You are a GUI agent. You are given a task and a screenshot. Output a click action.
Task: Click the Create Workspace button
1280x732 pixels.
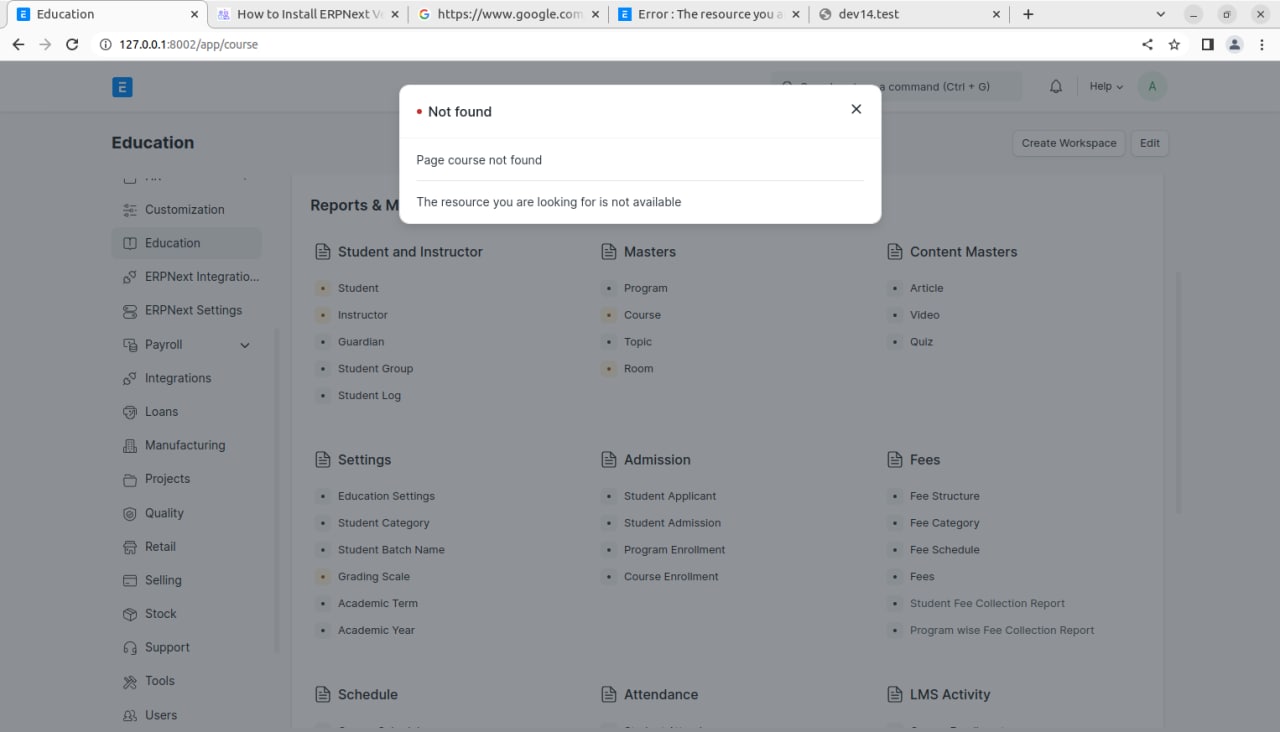(1069, 143)
